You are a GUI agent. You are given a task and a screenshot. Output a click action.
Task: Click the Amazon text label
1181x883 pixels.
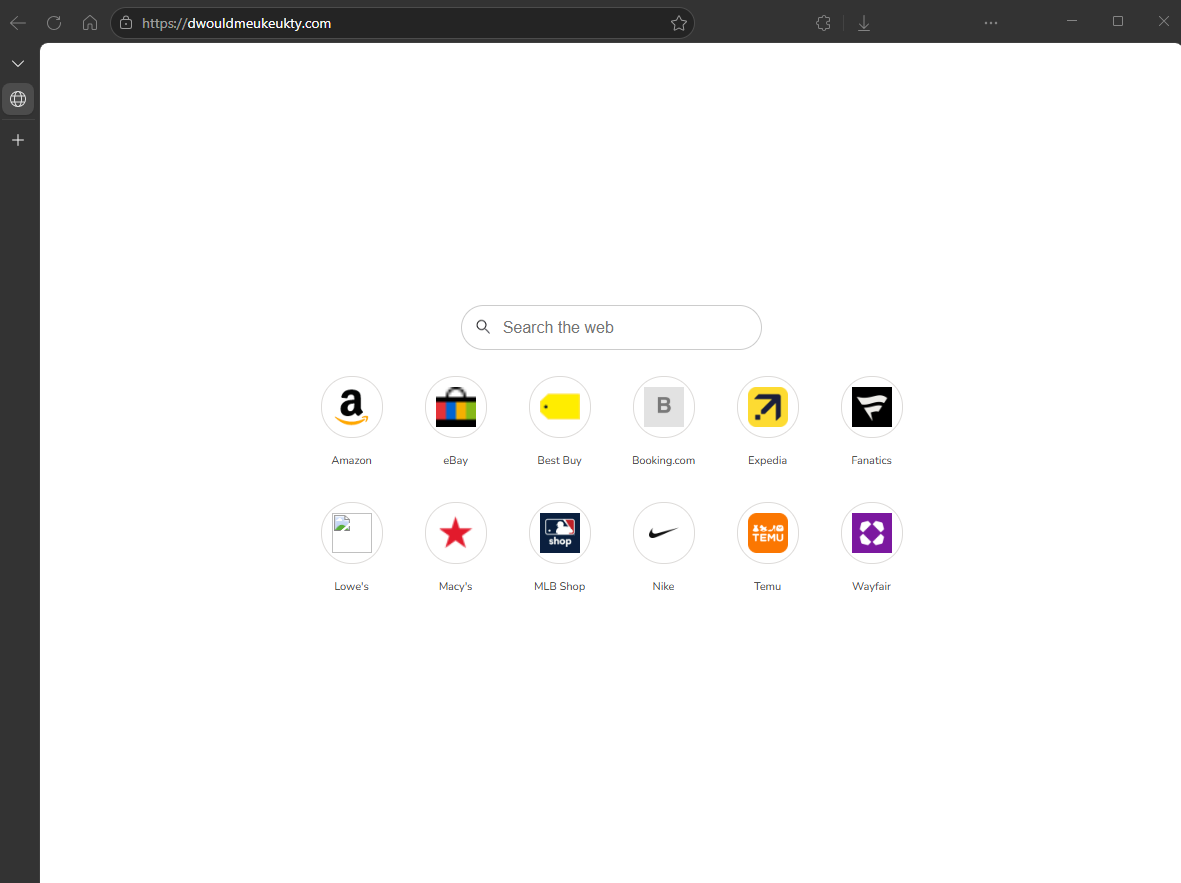pyautogui.click(x=352, y=460)
